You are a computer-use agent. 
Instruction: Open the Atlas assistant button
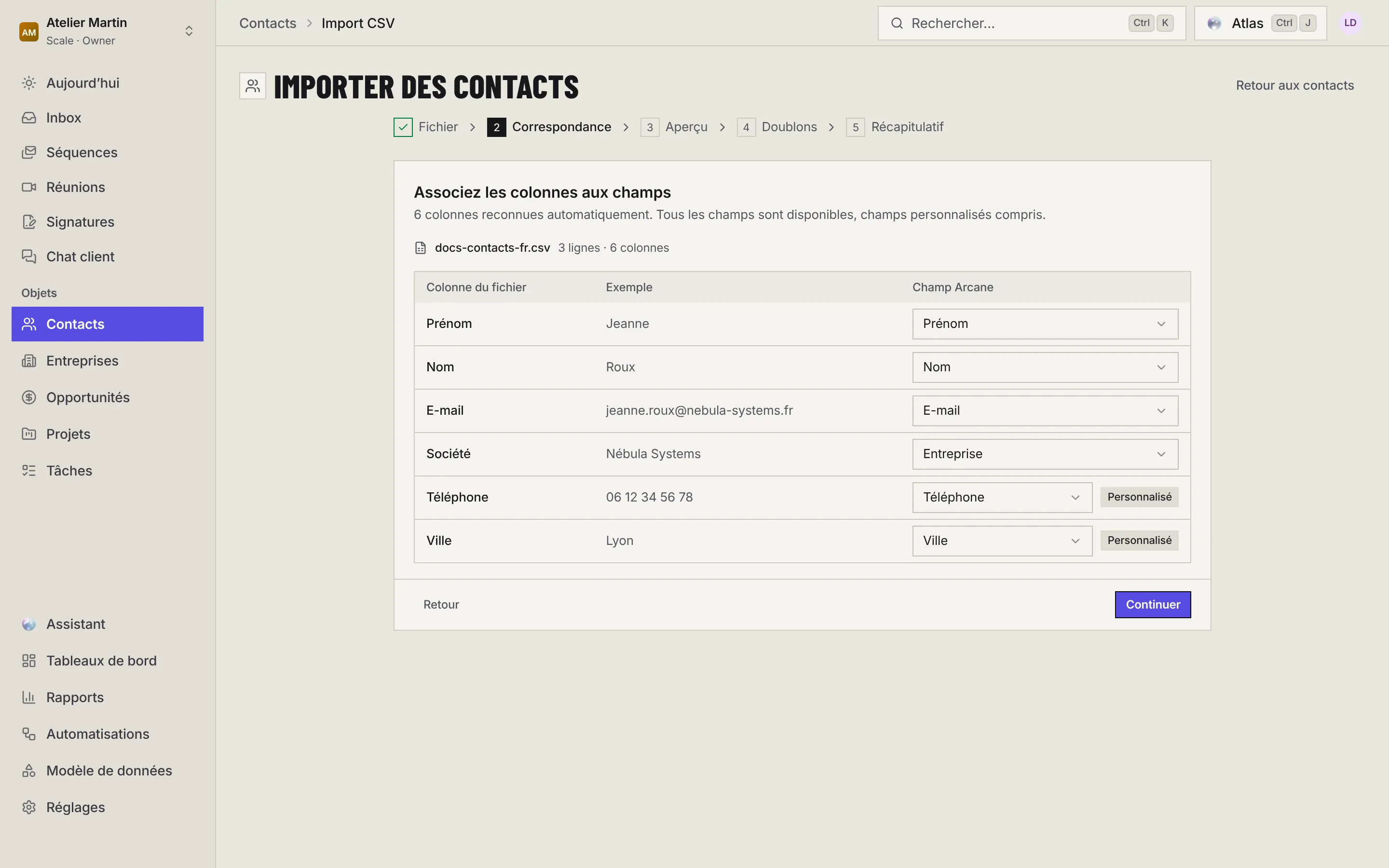(x=1260, y=24)
